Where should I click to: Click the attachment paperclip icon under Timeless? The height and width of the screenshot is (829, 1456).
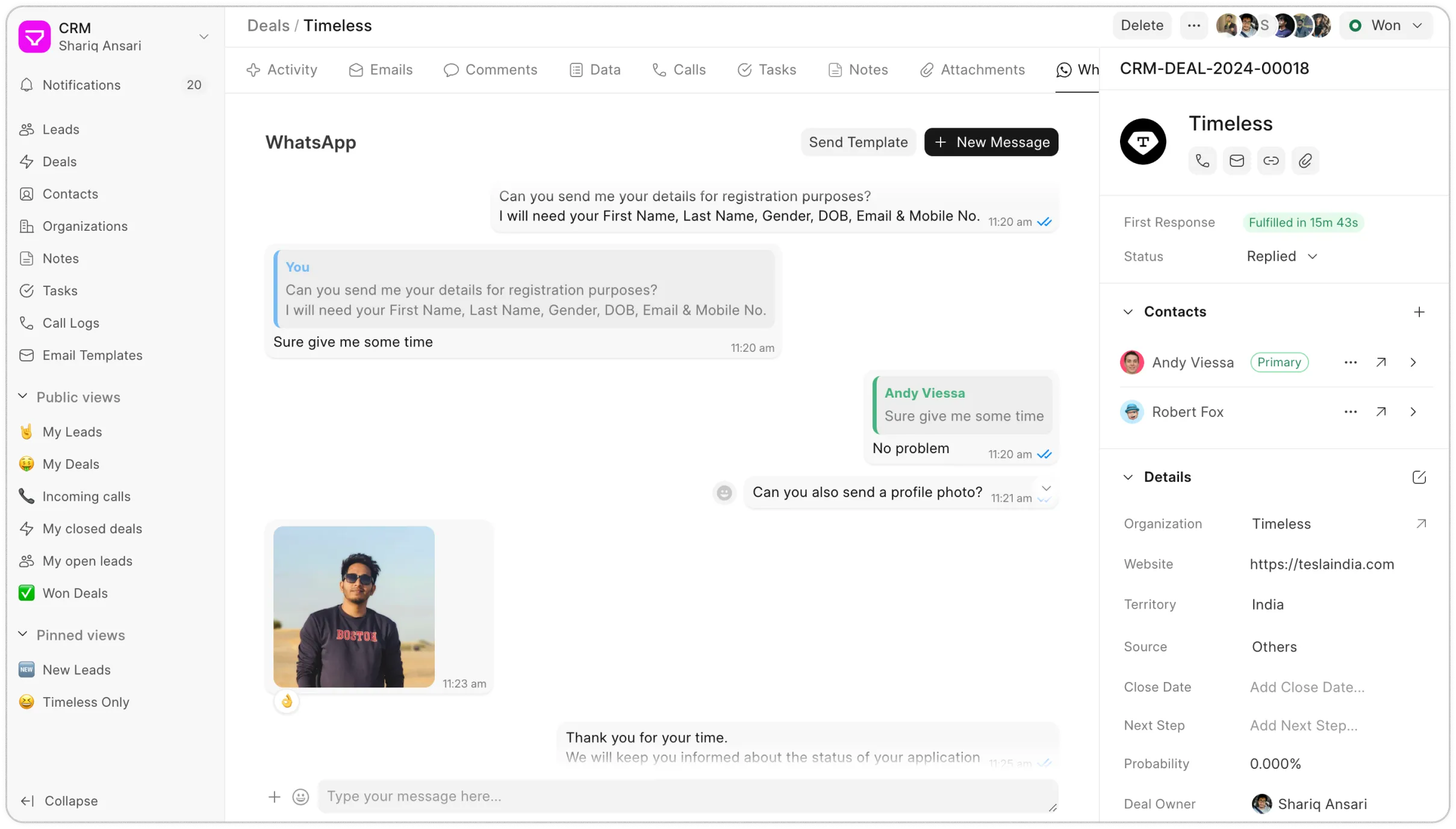click(x=1305, y=161)
